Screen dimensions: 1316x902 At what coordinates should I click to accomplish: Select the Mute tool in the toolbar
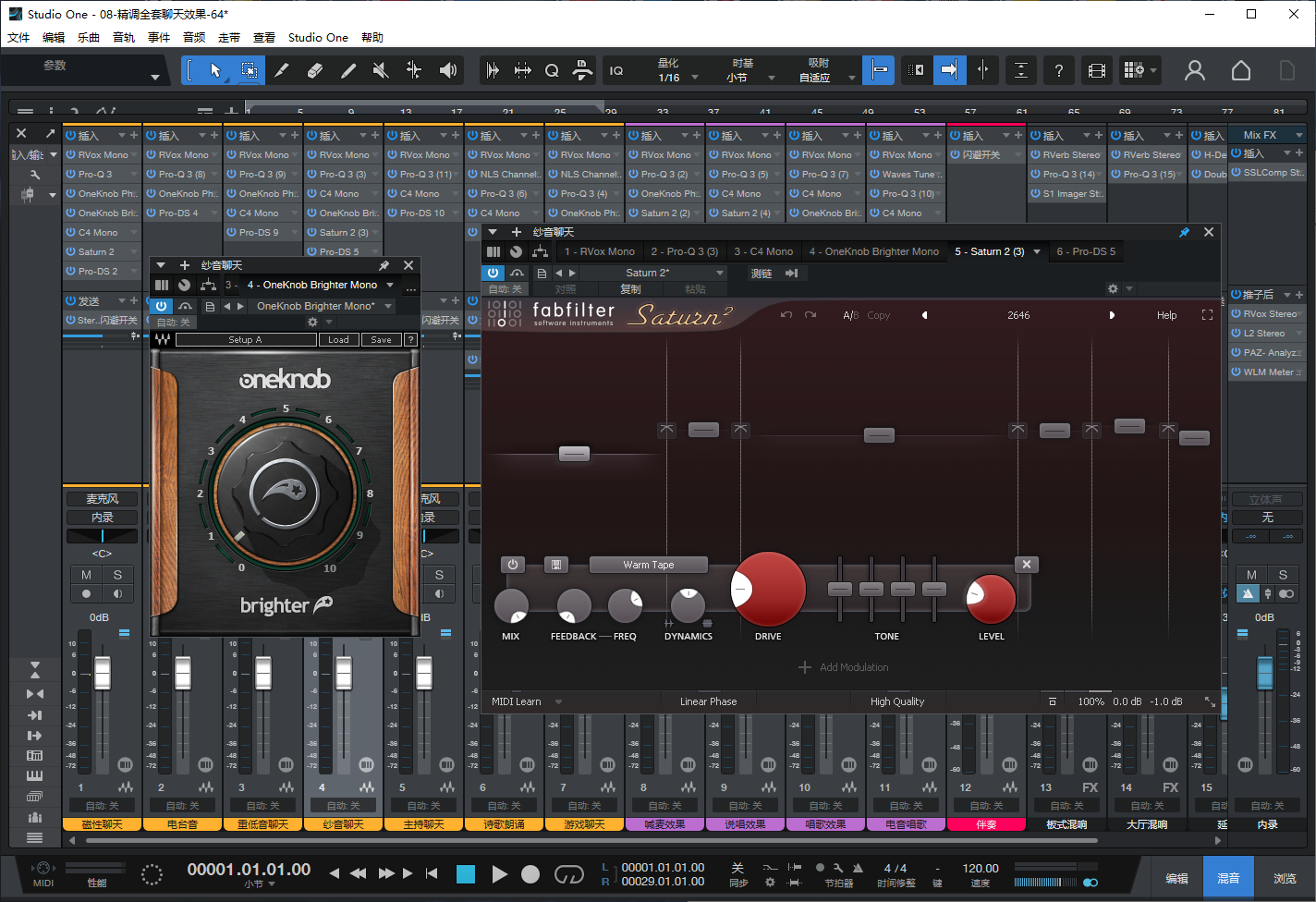pyautogui.click(x=381, y=70)
